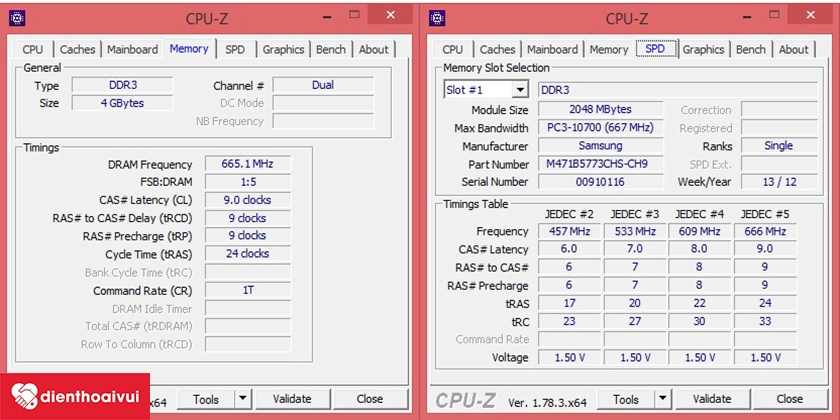
Task: Click the DRAM Frequency value 665.1 MHz
Action: click(x=248, y=164)
